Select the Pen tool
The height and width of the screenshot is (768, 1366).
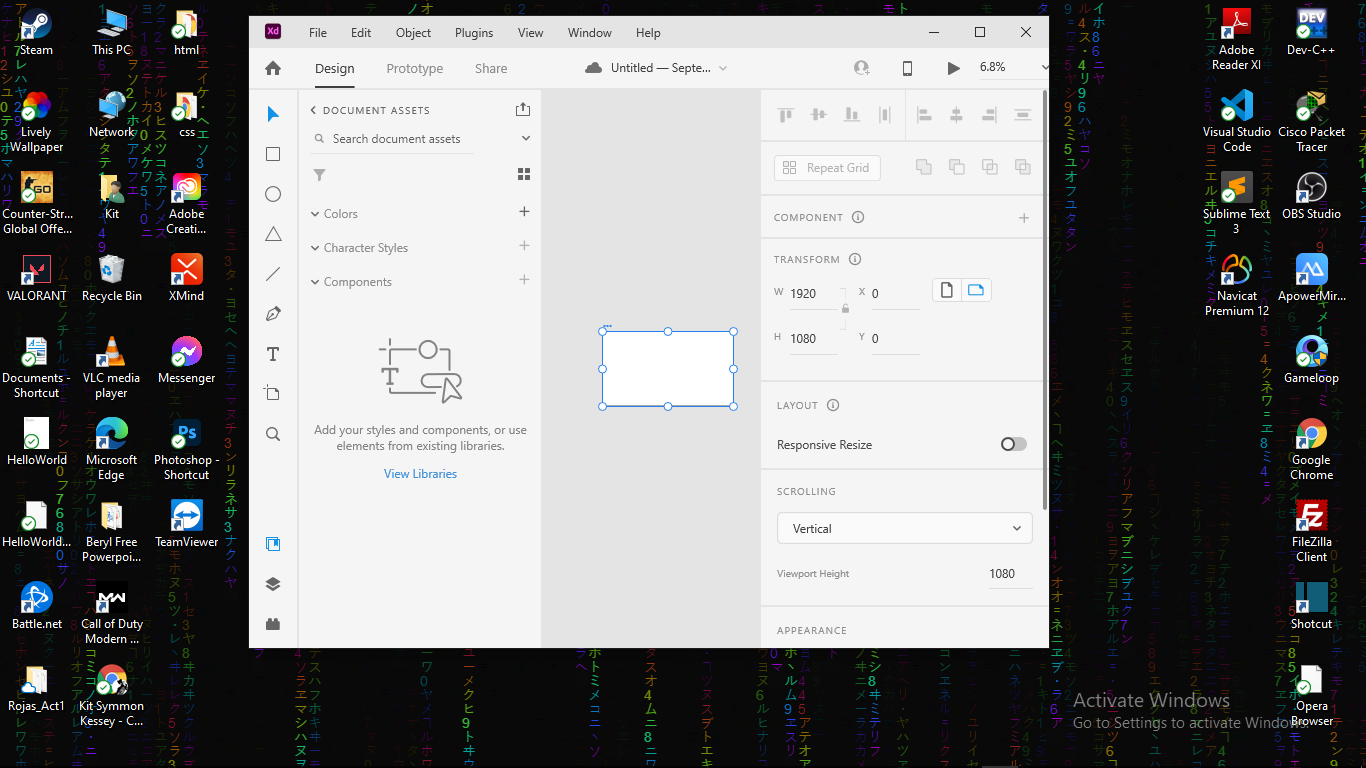273,314
